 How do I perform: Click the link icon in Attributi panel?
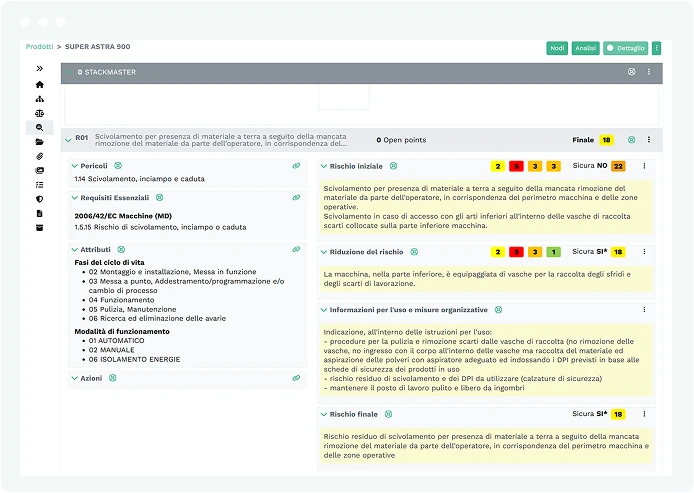296,249
